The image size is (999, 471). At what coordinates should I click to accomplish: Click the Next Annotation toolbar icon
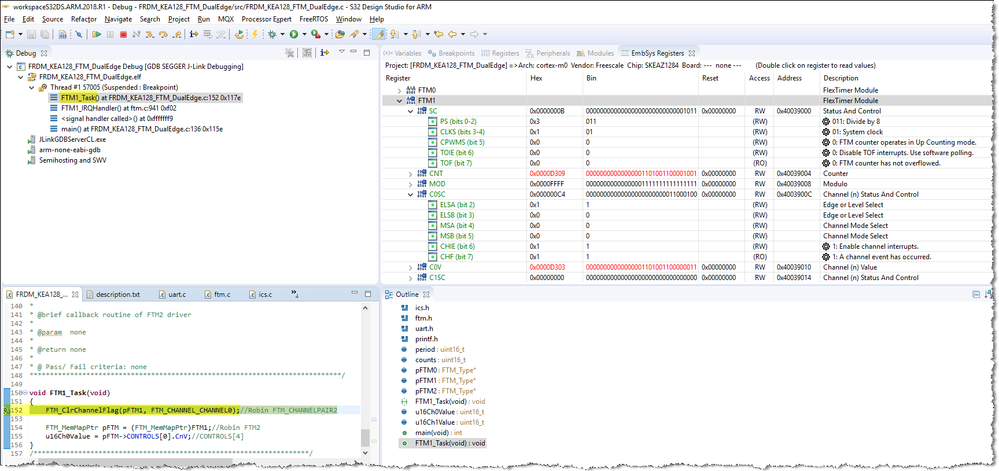[x=393, y=34]
